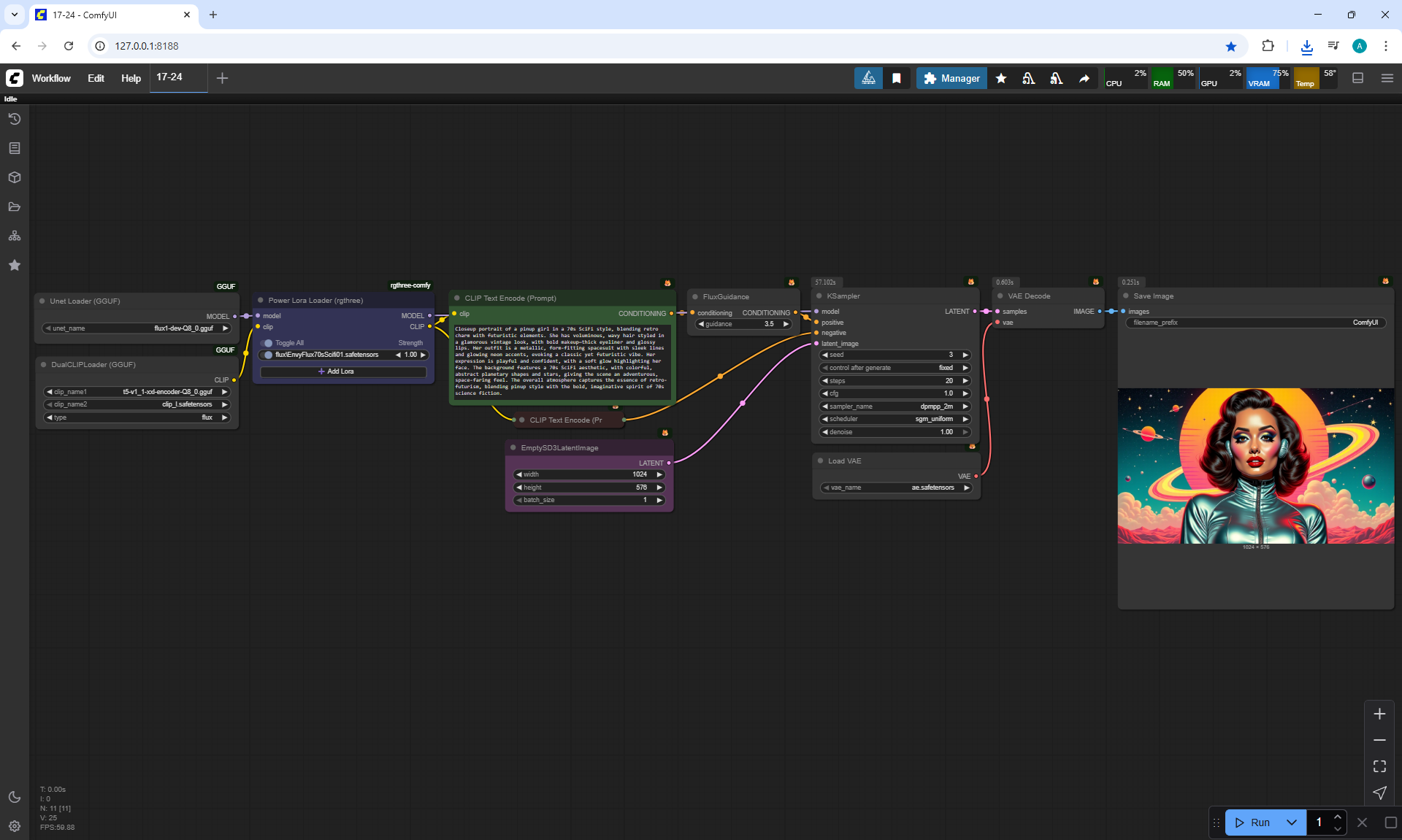Click the generated pinup image thumbnail
The height and width of the screenshot is (840, 1402).
tap(1255, 466)
